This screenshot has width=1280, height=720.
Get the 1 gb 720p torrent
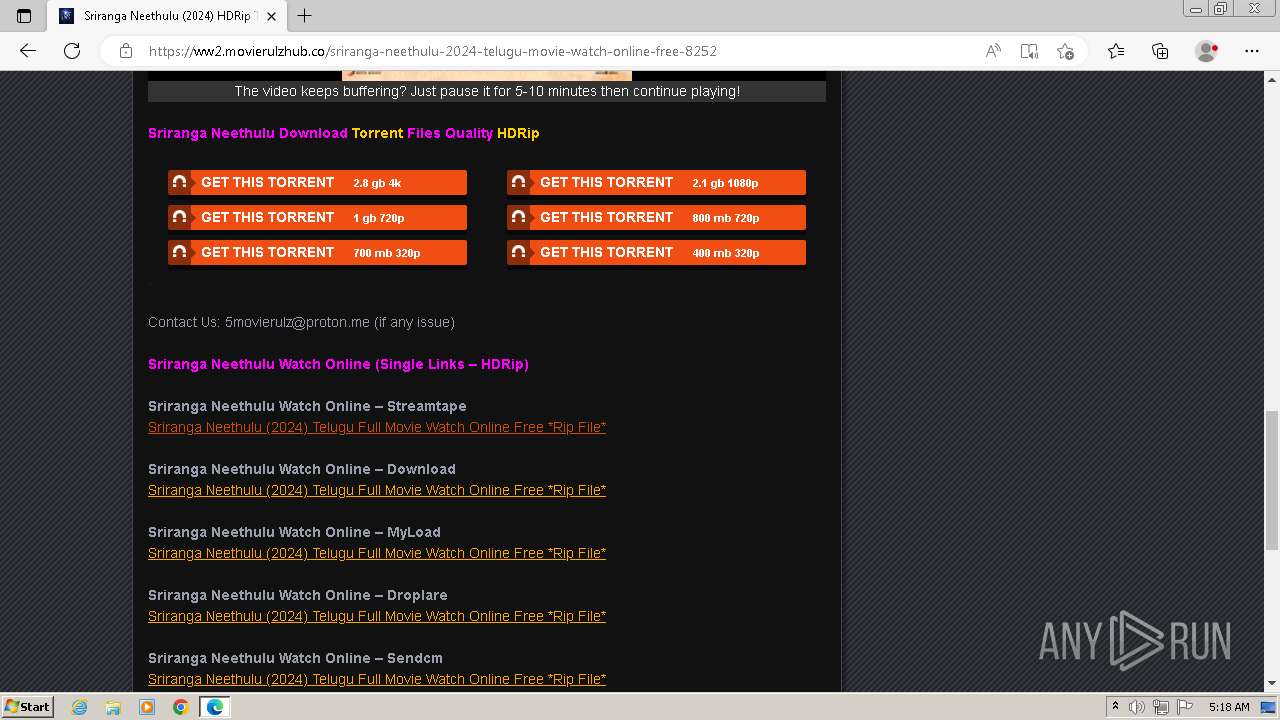pyautogui.click(x=317, y=217)
